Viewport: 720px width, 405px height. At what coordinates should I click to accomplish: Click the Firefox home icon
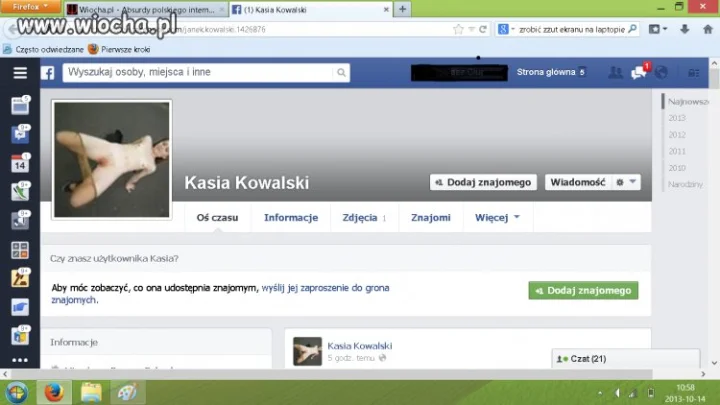point(708,29)
